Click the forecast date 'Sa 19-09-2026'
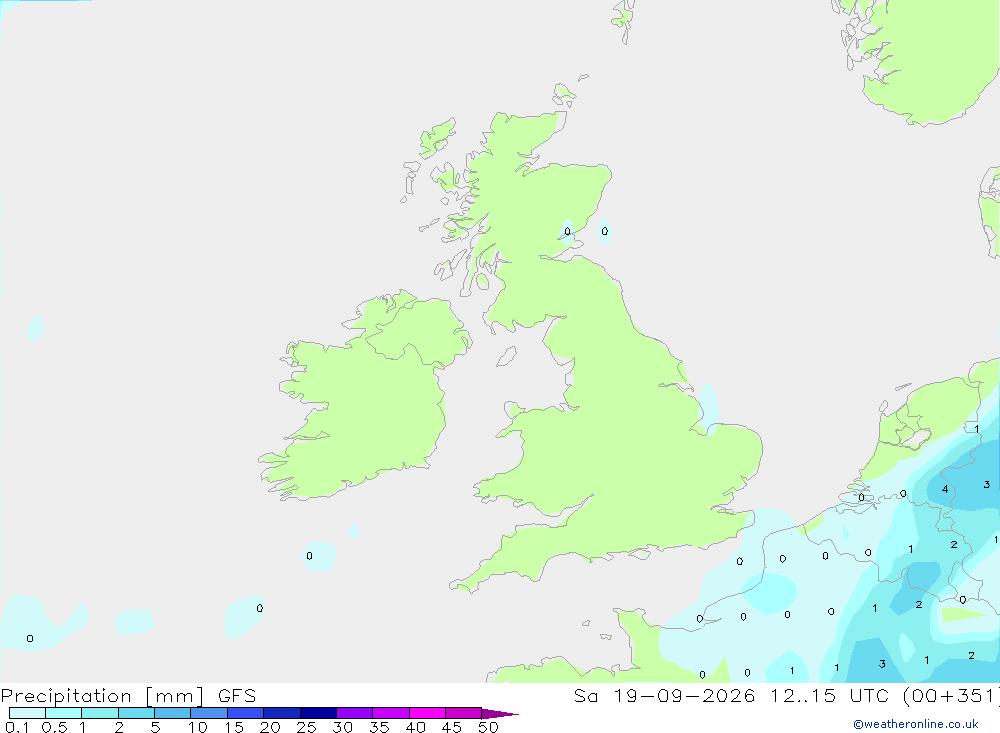 tap(664, 696)
